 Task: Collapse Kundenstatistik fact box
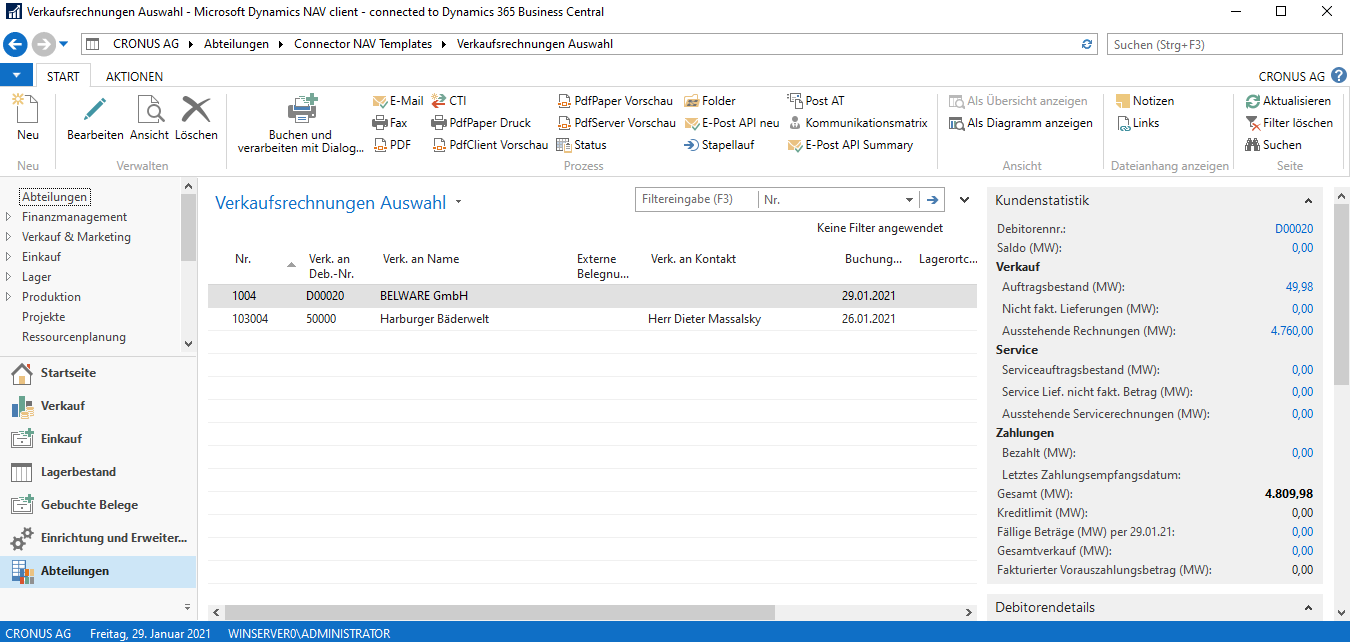pyautogui.click(x=1308, y=201)
